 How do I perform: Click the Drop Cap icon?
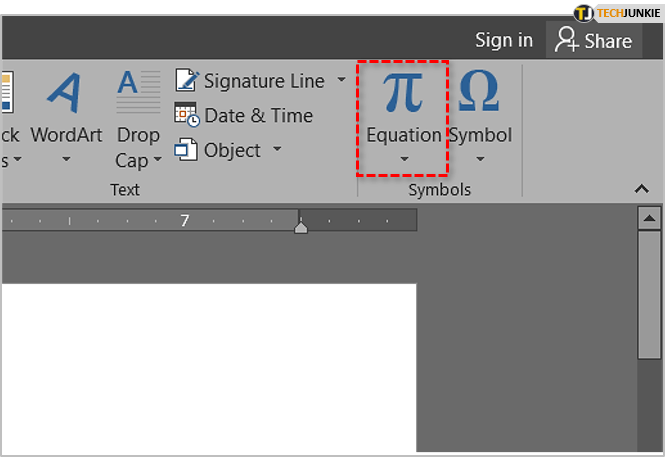(x=138, y=93)
